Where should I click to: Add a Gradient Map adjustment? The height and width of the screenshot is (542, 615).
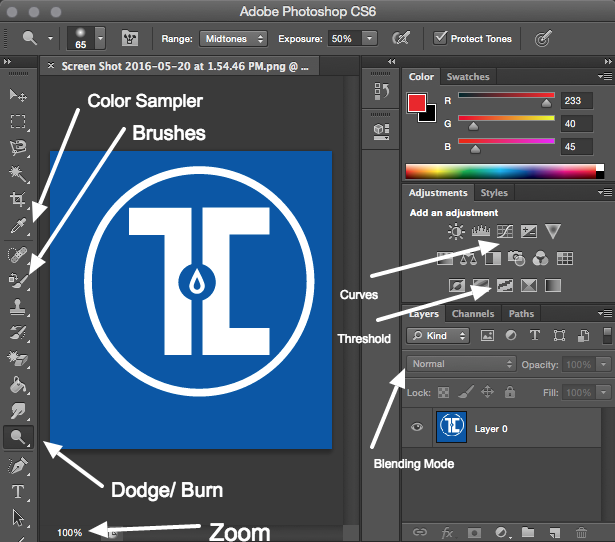(553, 286)
